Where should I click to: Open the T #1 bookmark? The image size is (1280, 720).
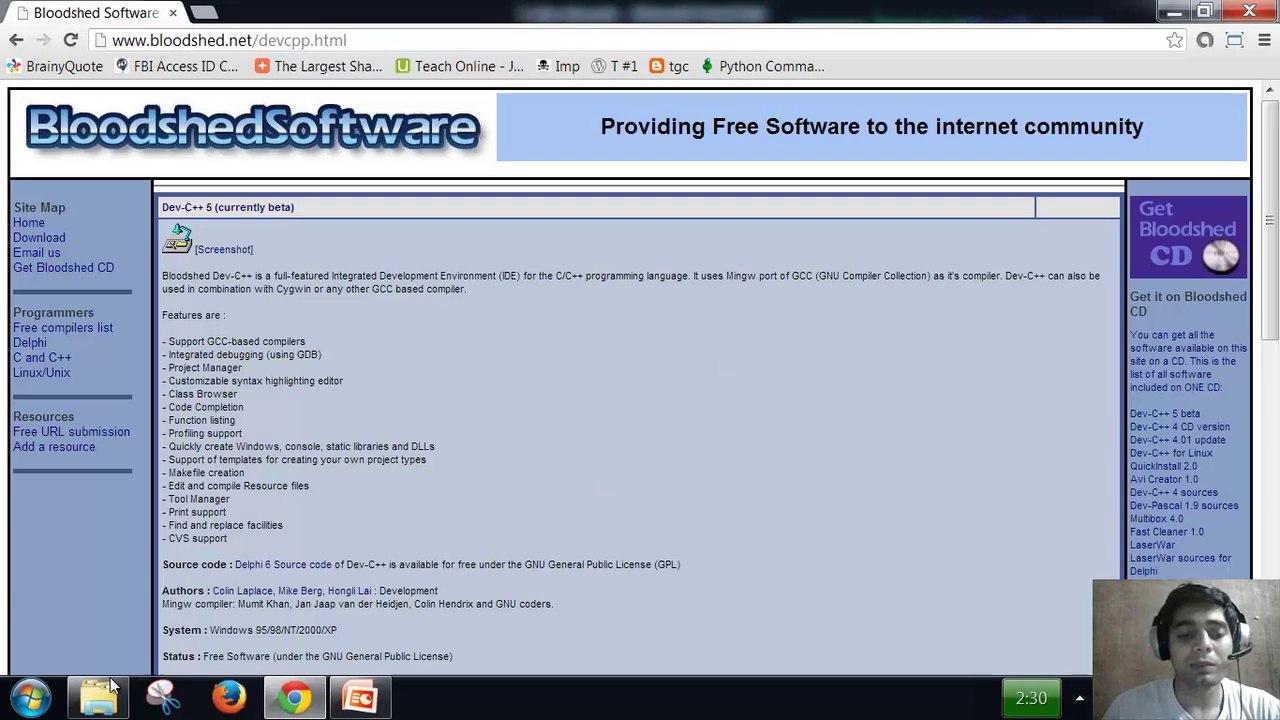coord(614,66)
